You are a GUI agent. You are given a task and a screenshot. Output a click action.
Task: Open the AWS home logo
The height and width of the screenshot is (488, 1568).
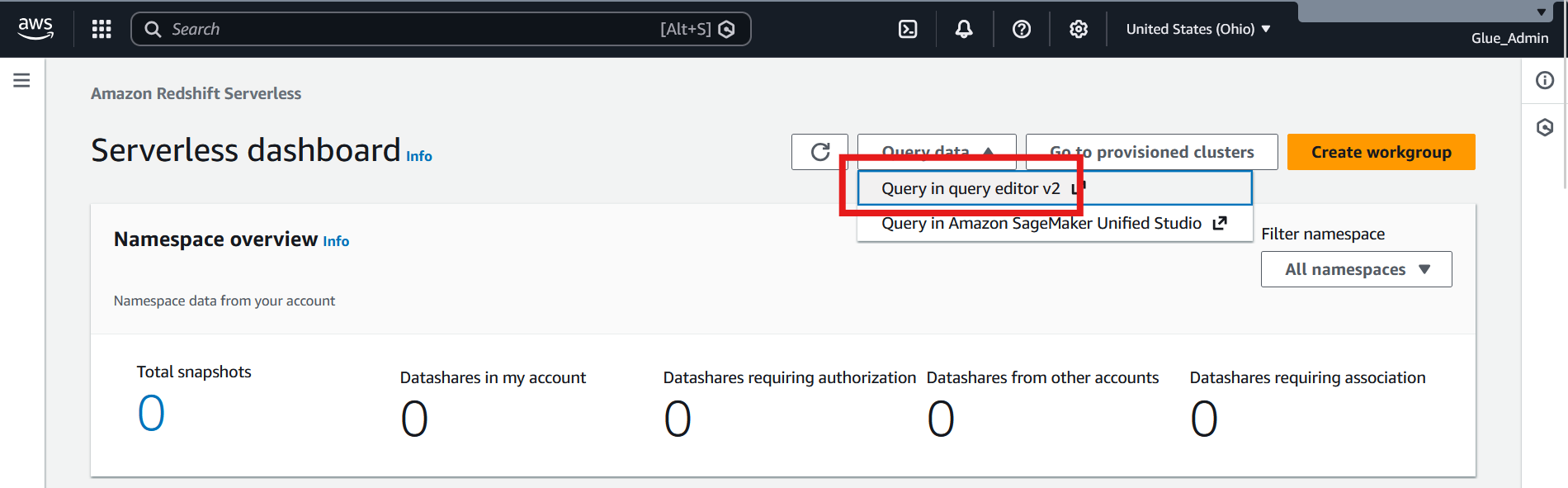click(x=35, y=29)
